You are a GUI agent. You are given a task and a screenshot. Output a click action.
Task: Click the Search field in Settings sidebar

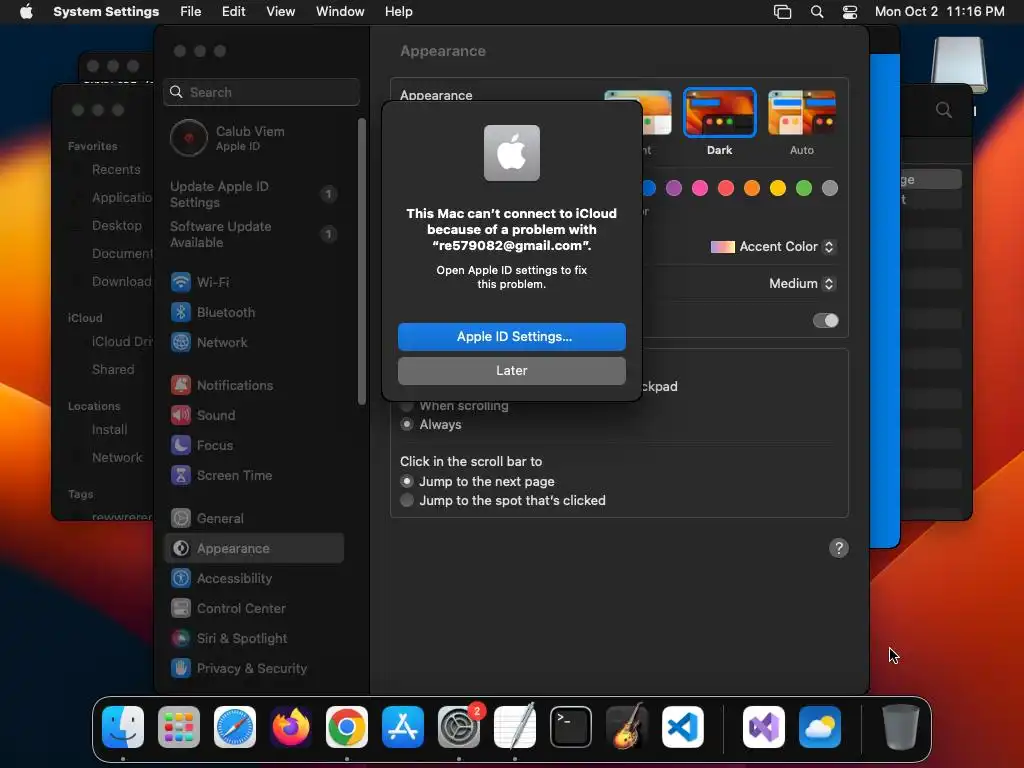click(261, 92)
